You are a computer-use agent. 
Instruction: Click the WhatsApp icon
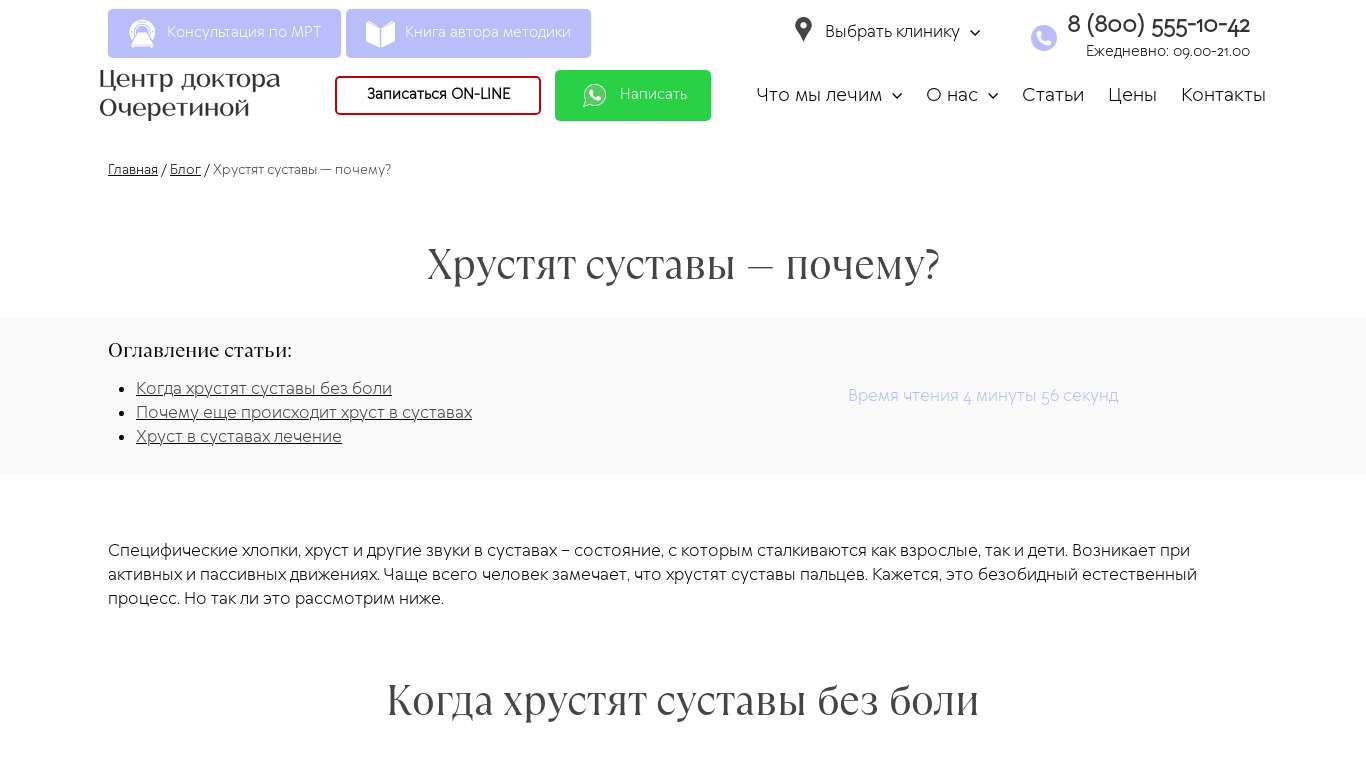tap(595, 95)
